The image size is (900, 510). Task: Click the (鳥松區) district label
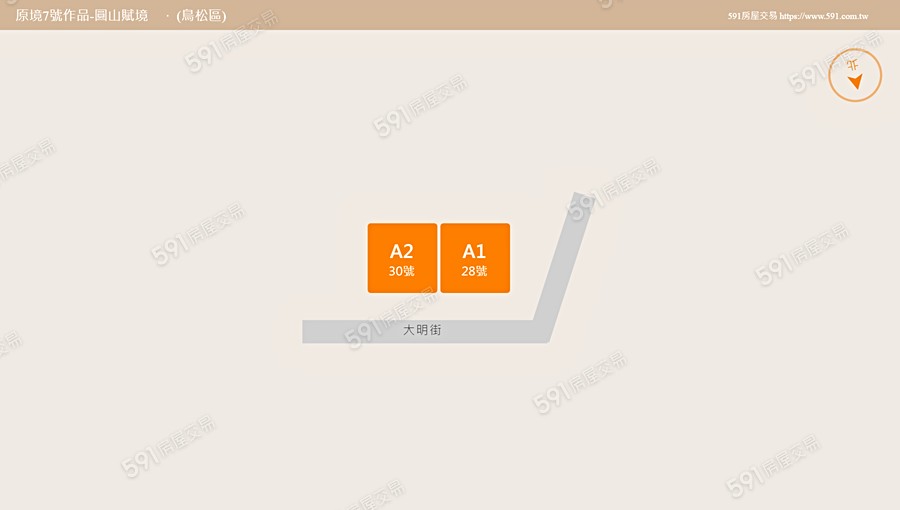pos(201,15)
